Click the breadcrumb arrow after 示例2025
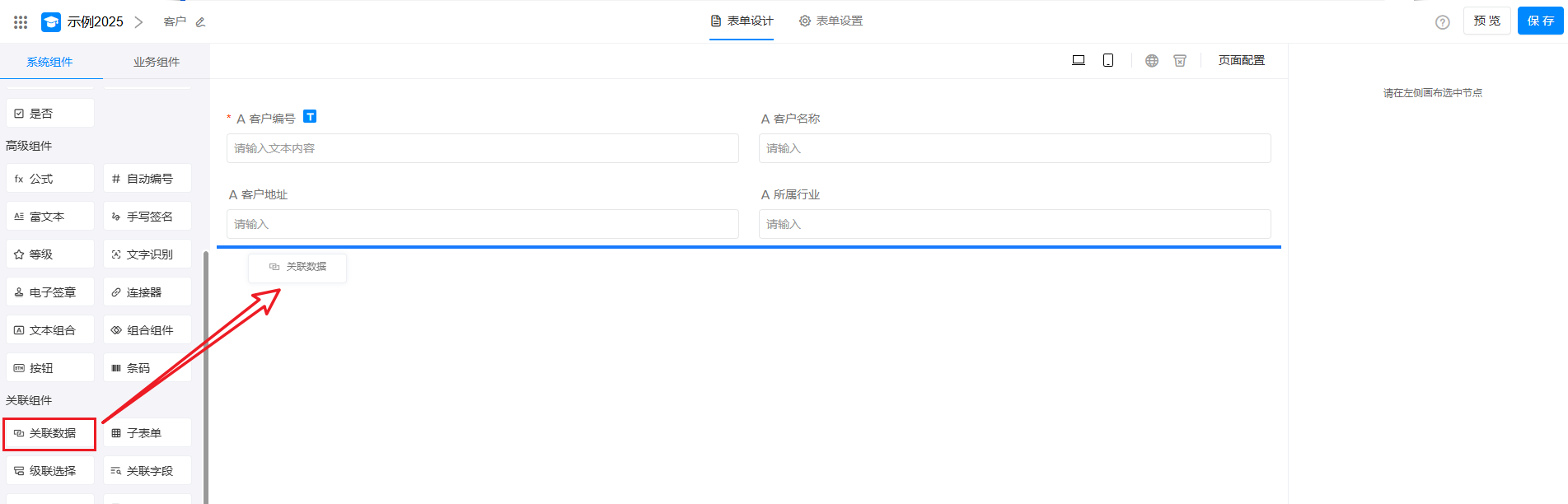This screenshot has width=1568, height=504. pos(138,22)
